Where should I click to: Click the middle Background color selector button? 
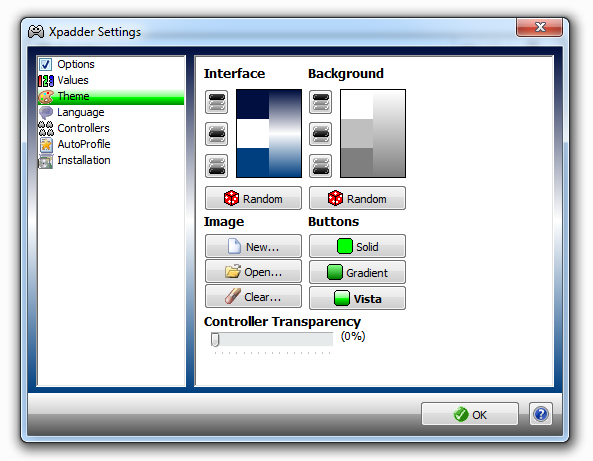(321, 134)
